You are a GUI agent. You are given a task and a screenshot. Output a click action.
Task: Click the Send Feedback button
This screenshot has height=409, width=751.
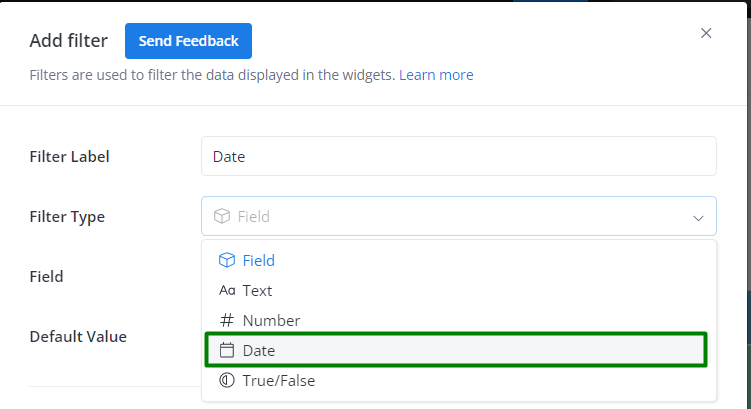pos(188,41)
